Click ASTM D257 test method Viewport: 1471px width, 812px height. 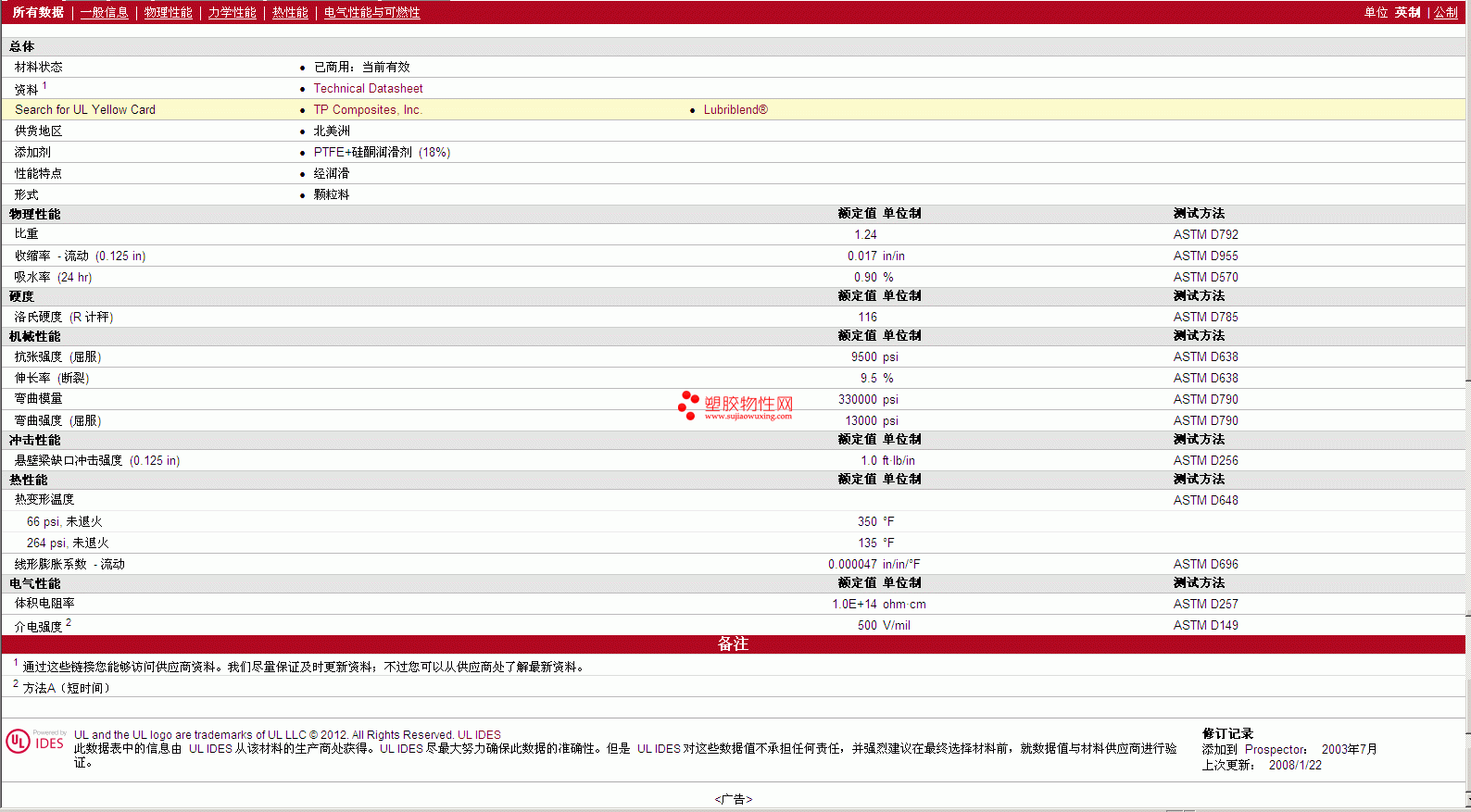1205,604
